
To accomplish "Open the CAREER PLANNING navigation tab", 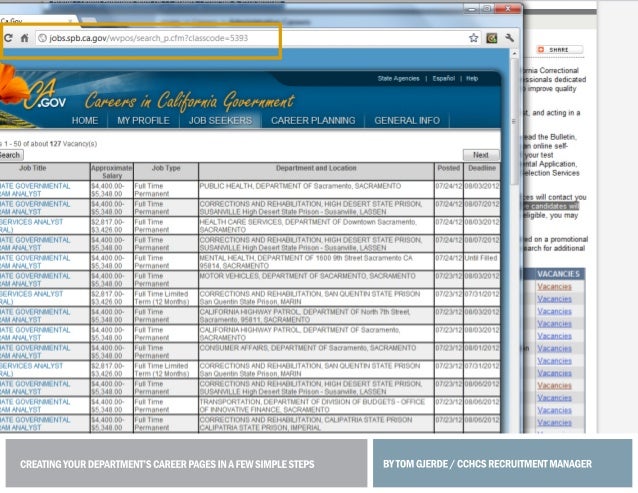I will click(x=313, y=120).
